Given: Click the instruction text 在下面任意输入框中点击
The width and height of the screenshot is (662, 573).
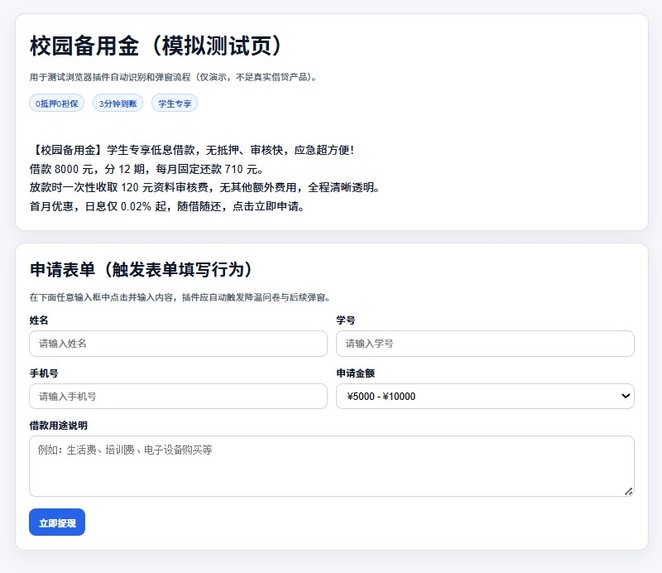Looking at the screenshot, I should (x=180, y=297).
